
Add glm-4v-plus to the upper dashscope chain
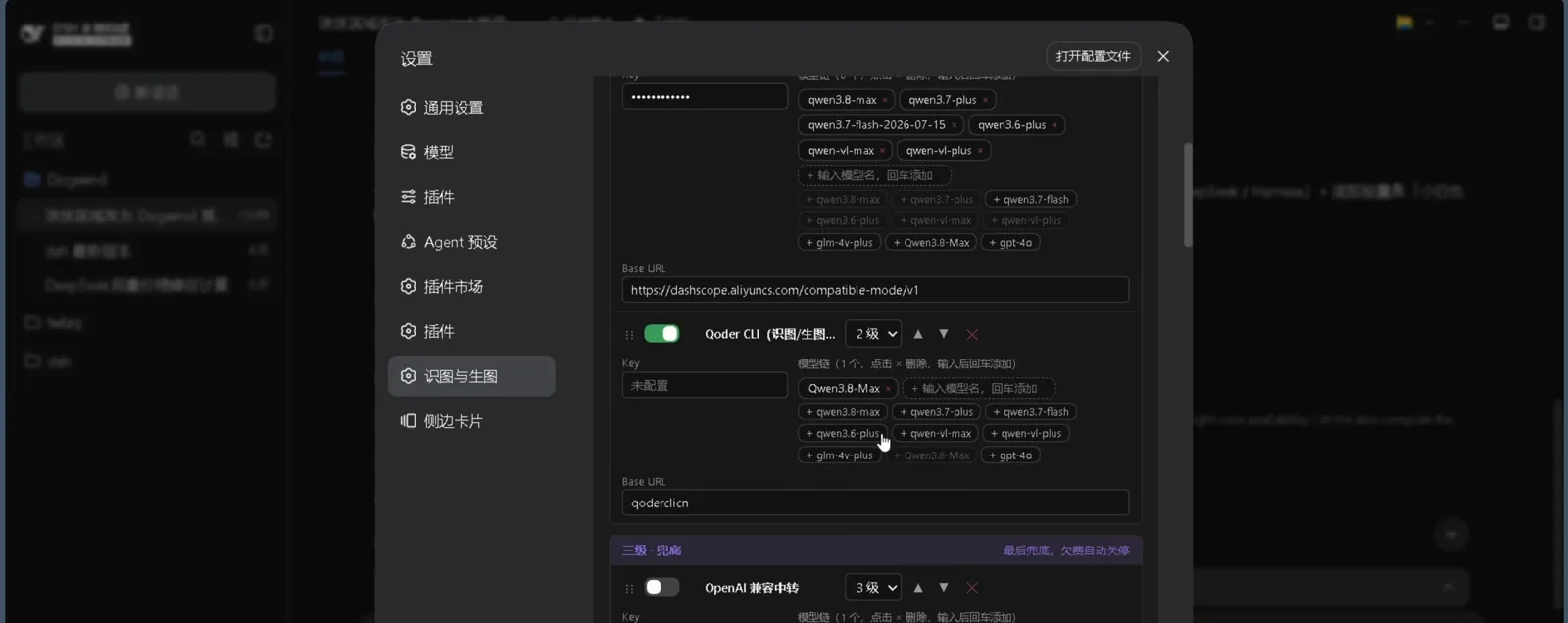[x=839, y=243]
